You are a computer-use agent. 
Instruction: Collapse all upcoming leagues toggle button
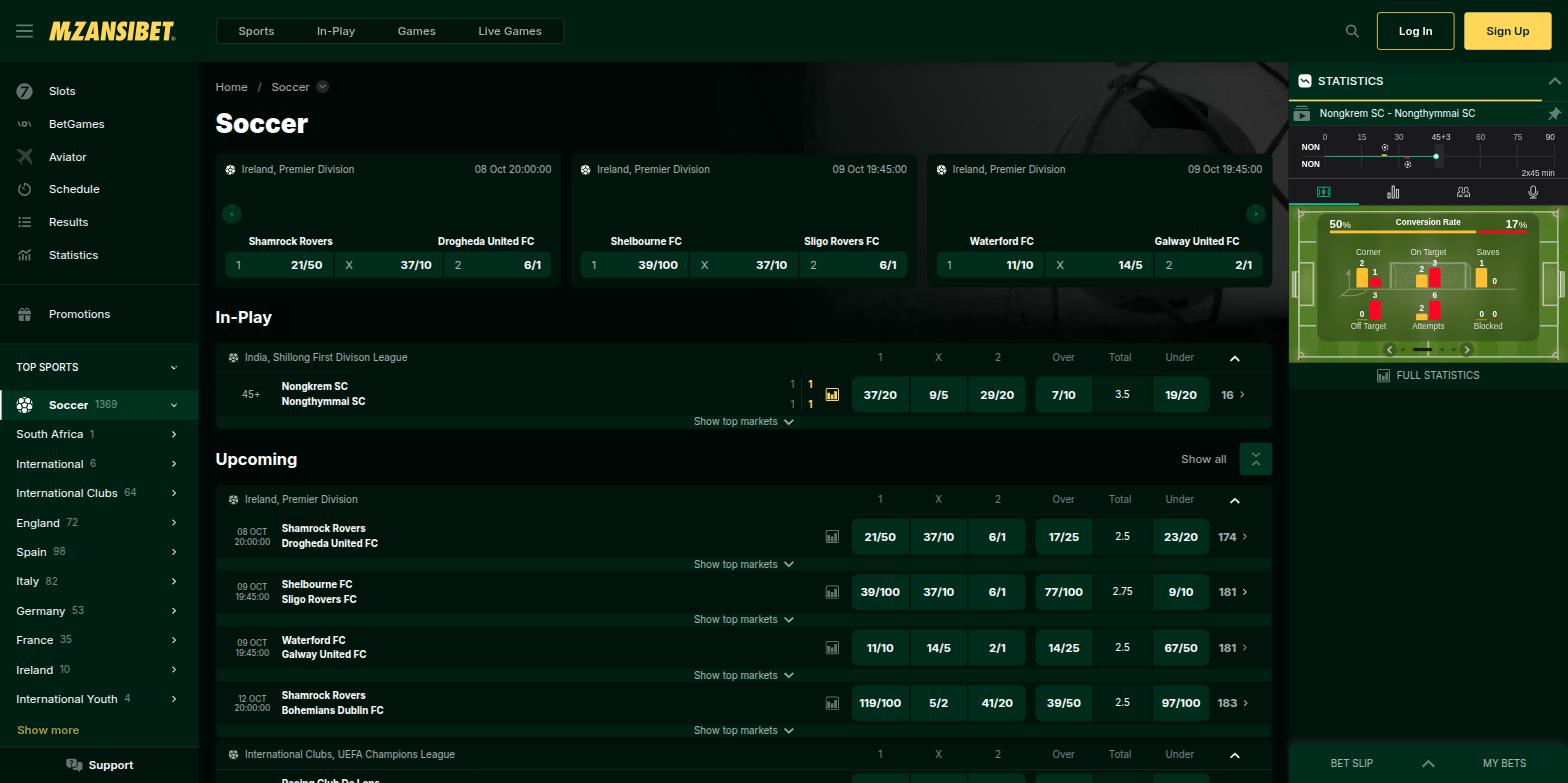(x=1256, y=459)
